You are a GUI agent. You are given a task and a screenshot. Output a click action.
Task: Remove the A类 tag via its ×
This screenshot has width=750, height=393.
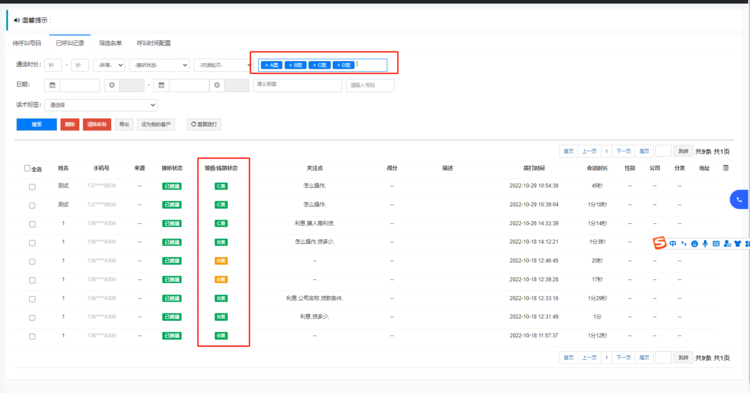coord(266,65)
